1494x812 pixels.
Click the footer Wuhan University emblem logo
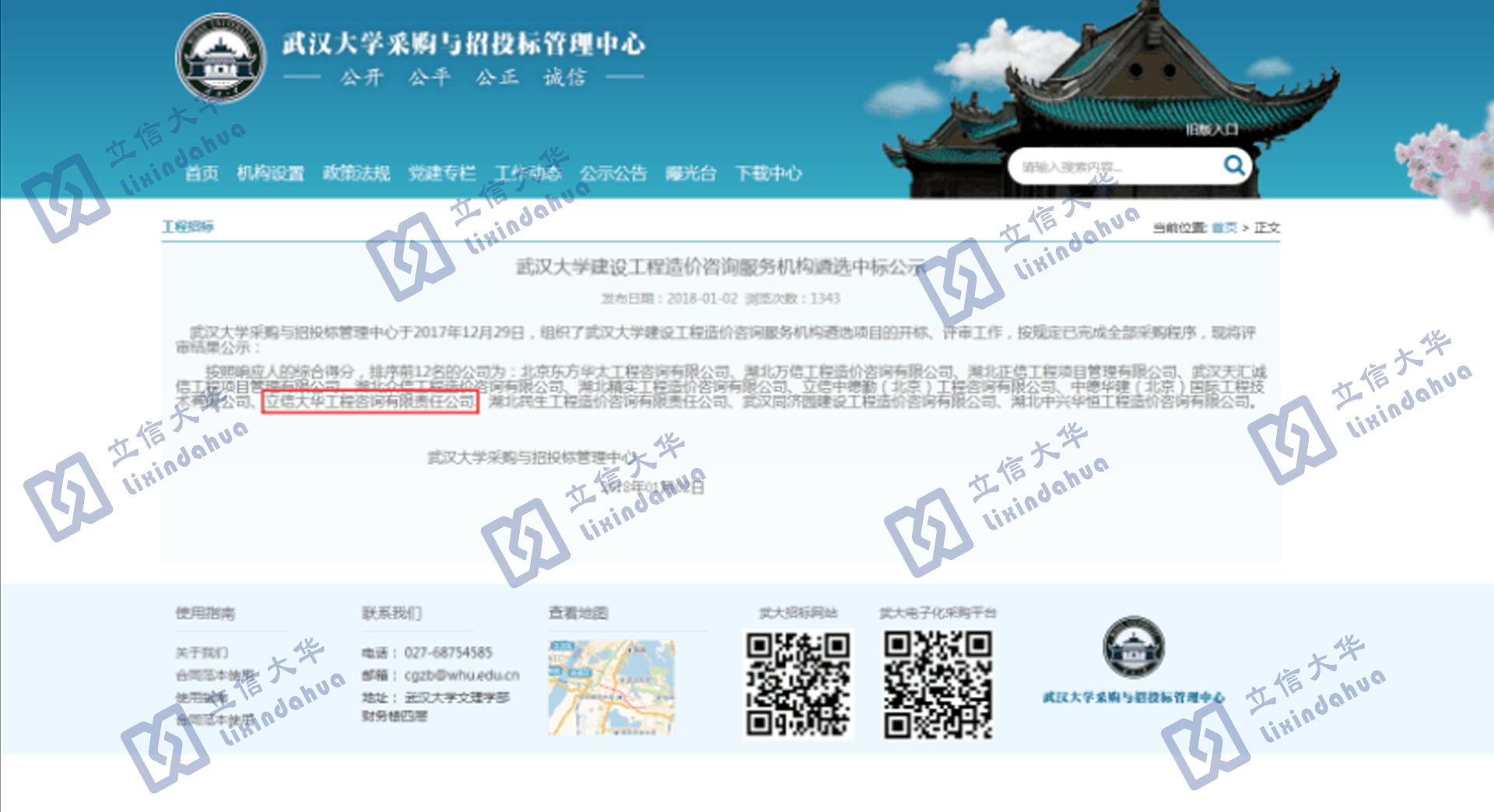coord(1134,647)
